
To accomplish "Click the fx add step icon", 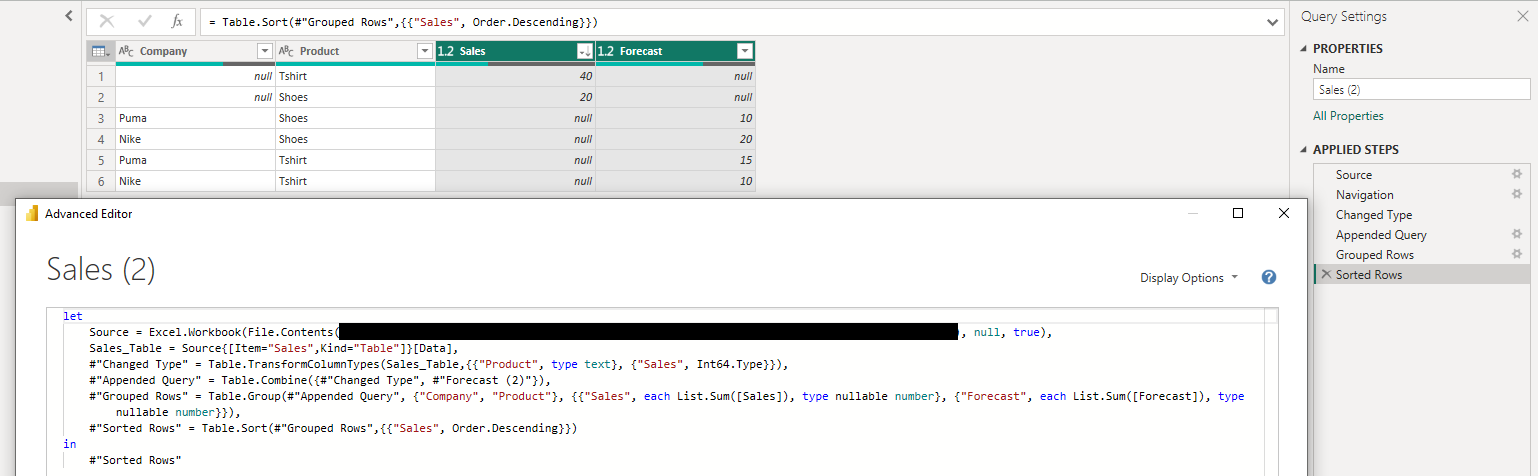I will coord(177,21).
